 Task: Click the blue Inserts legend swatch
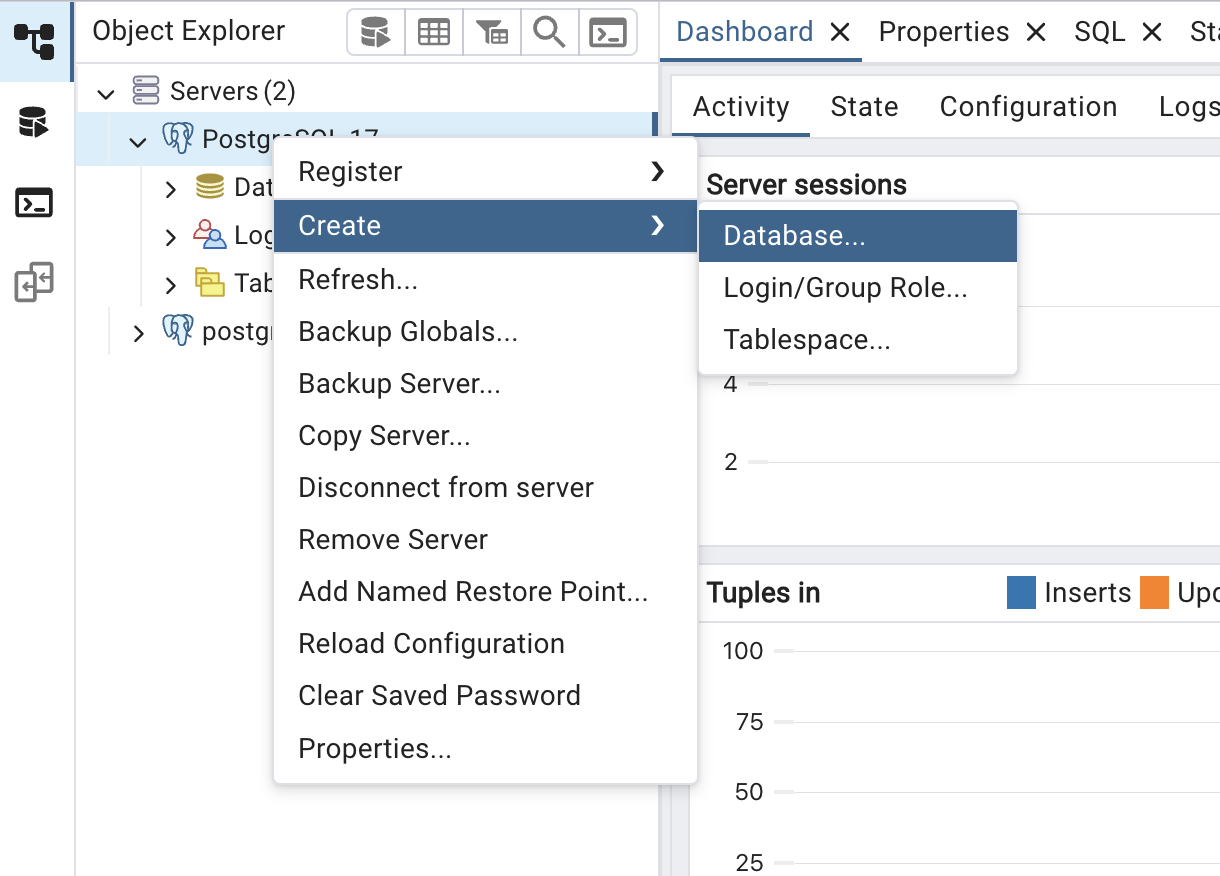coord(1021,593)
